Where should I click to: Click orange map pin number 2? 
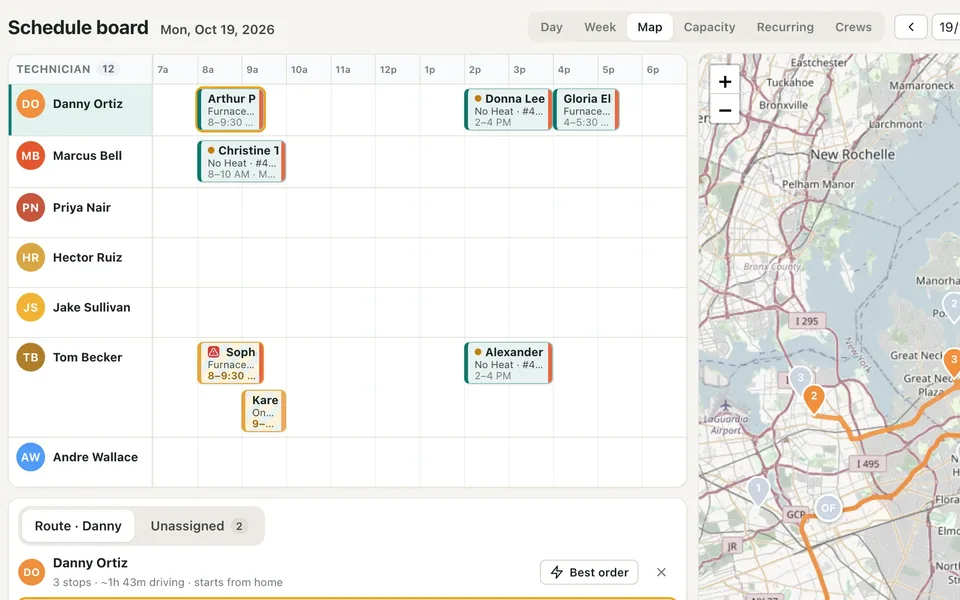coord(814,398)
